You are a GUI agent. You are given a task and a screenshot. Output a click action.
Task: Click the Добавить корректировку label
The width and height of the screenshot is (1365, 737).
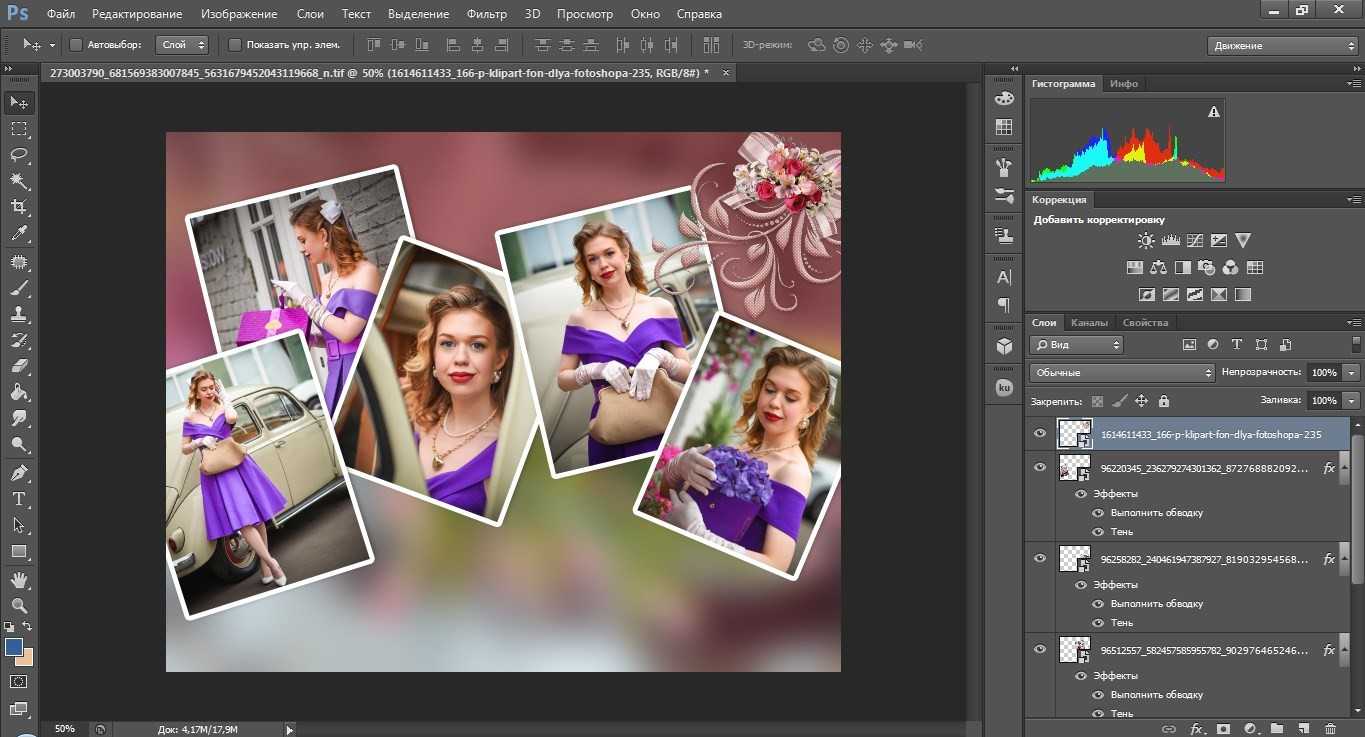[x=1098, y=220]
